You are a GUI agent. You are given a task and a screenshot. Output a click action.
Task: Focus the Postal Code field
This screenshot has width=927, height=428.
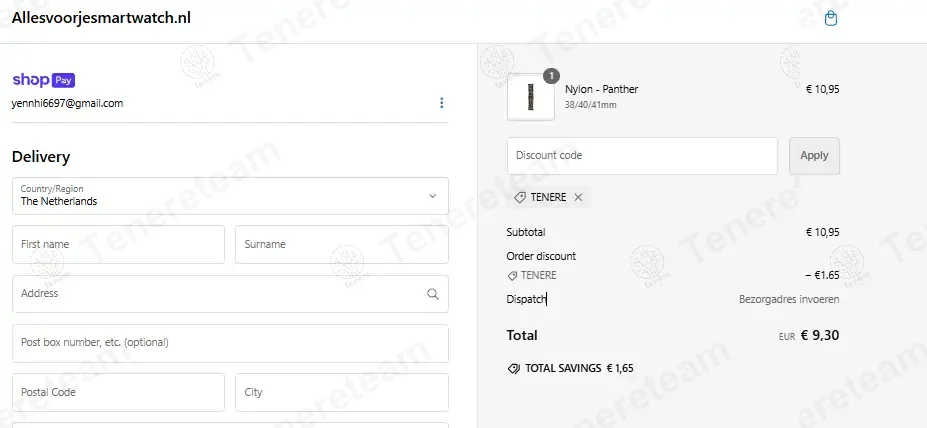coord(118,392)
